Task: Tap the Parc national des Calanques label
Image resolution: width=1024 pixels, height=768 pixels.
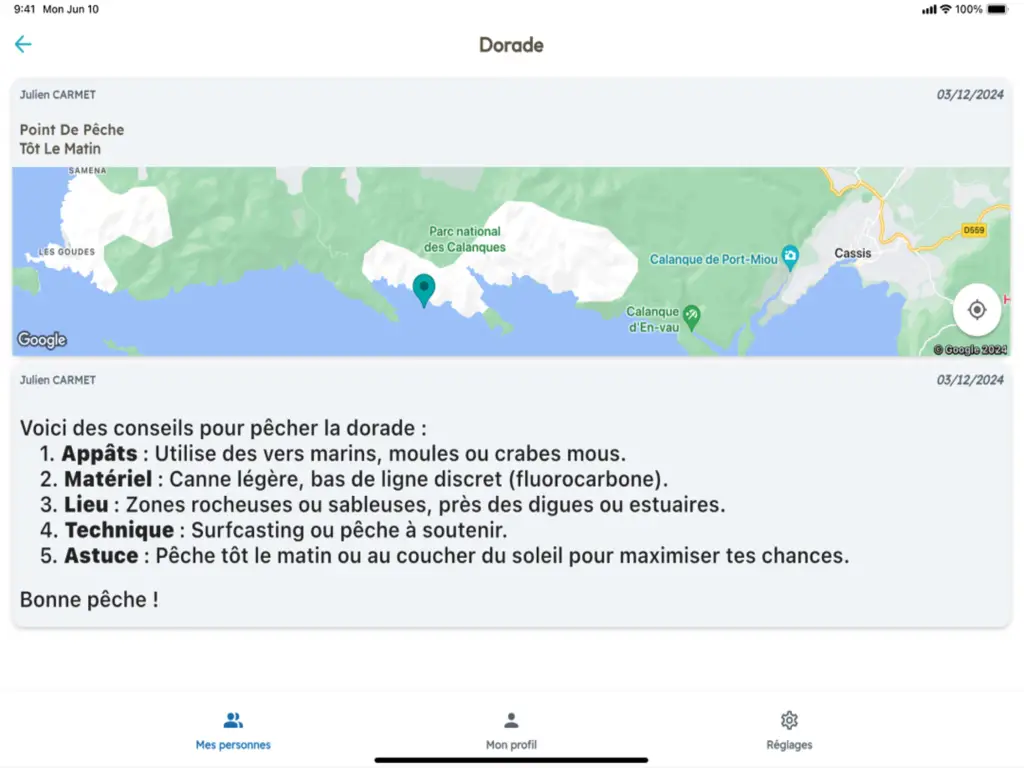Action: pos(465,239)
